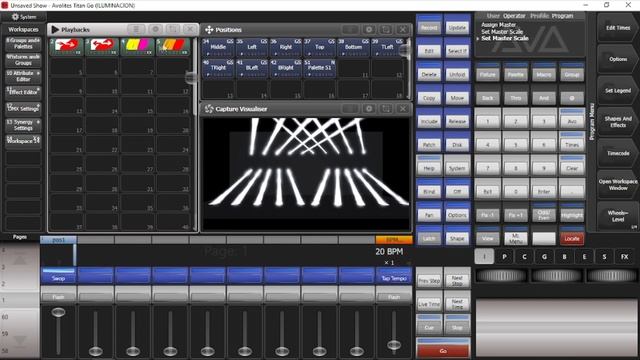Select attribute bank G
This screenshot has height=360, width=640.
click(x=544, y=257)
